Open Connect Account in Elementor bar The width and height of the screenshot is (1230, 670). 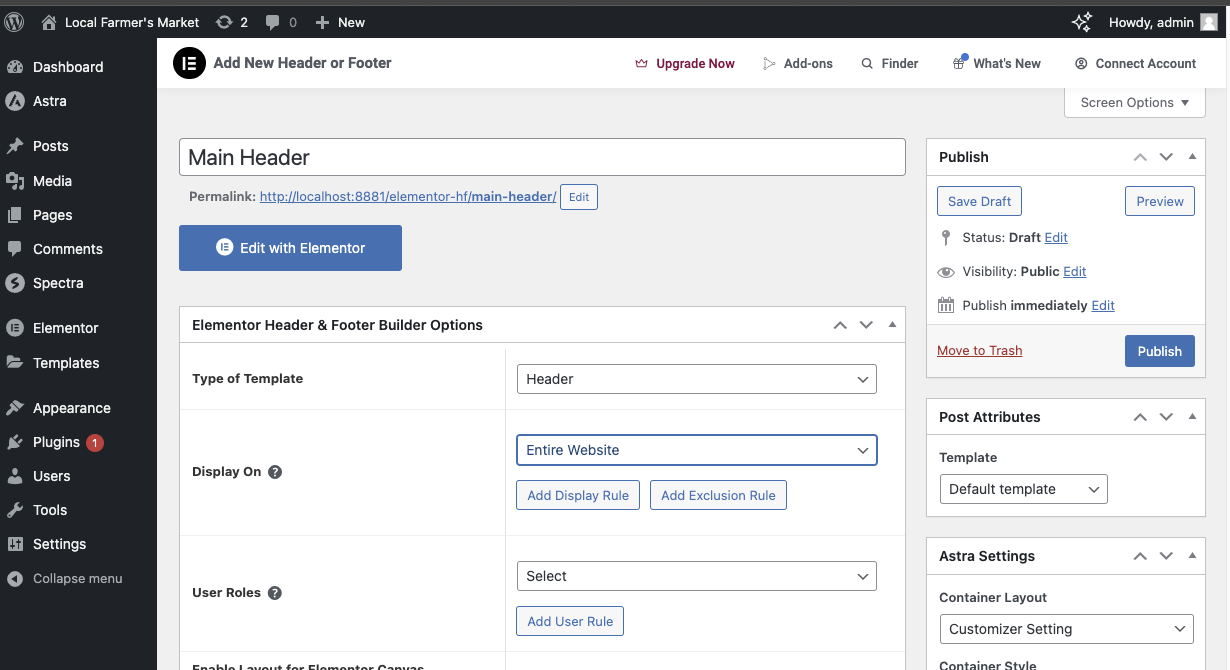(x=1135, y=63)
